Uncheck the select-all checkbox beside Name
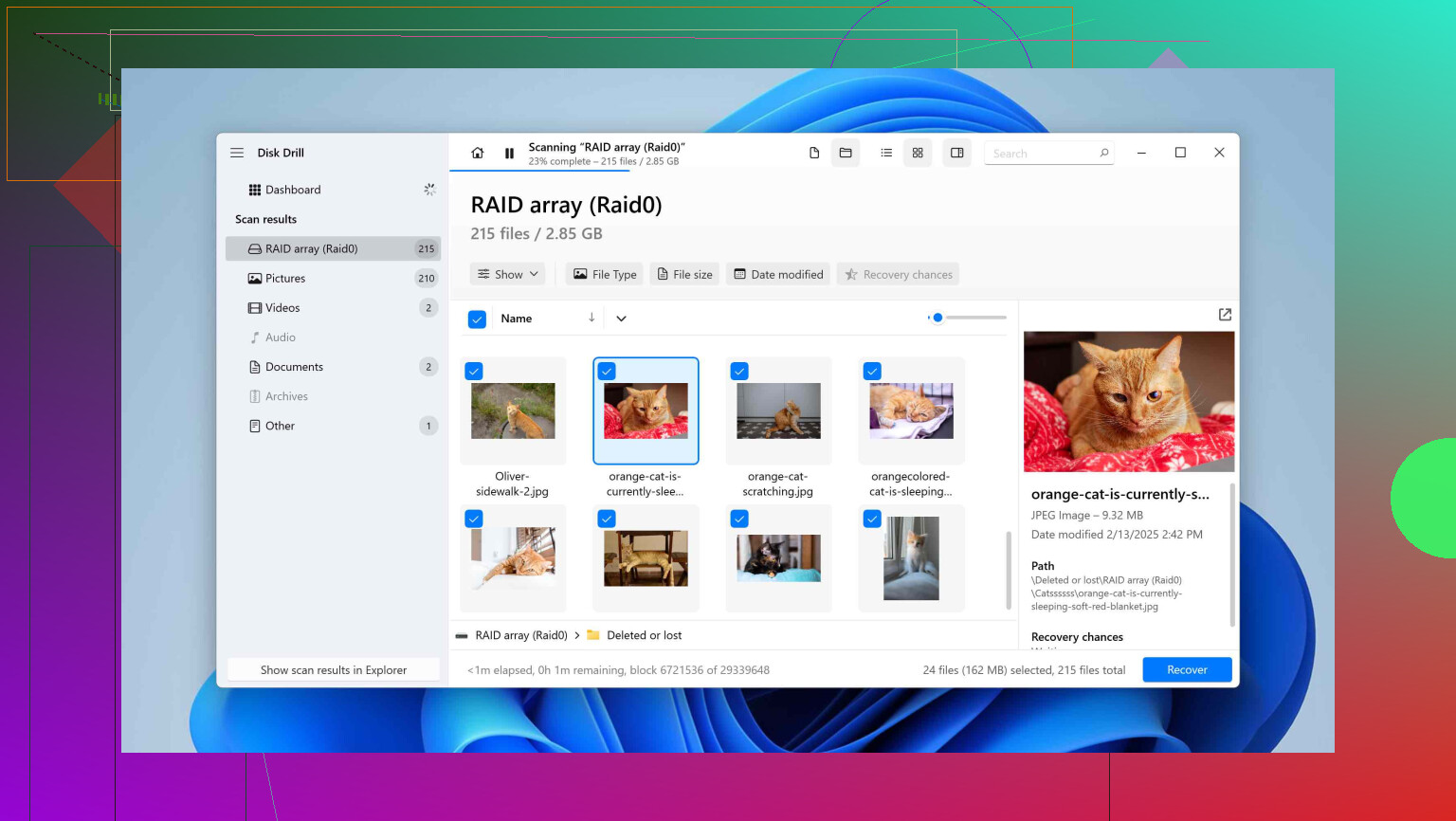This screenshot has width=1456, height=821. (478, 319)
